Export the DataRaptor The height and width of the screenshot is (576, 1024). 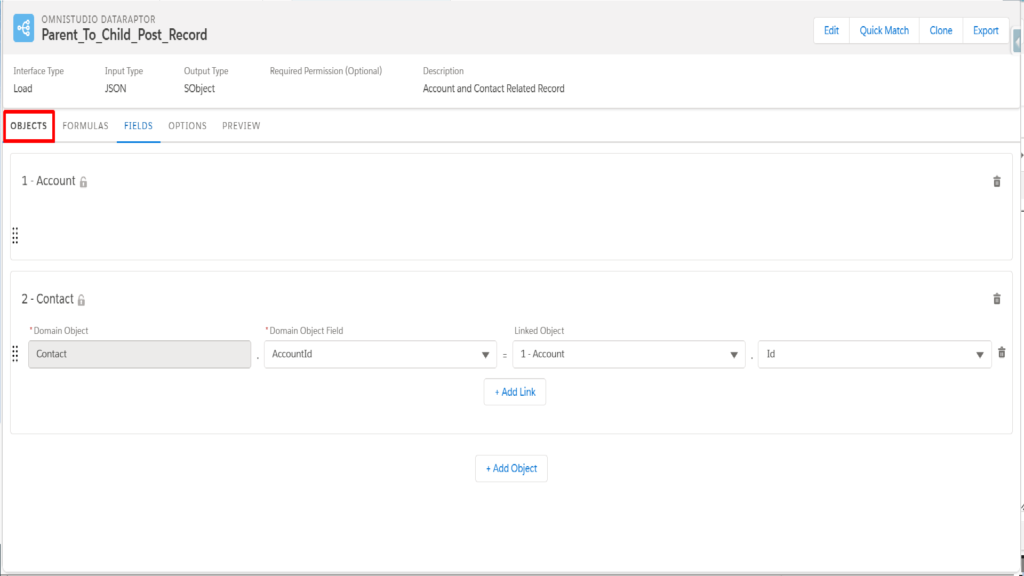tap(985, 31)
